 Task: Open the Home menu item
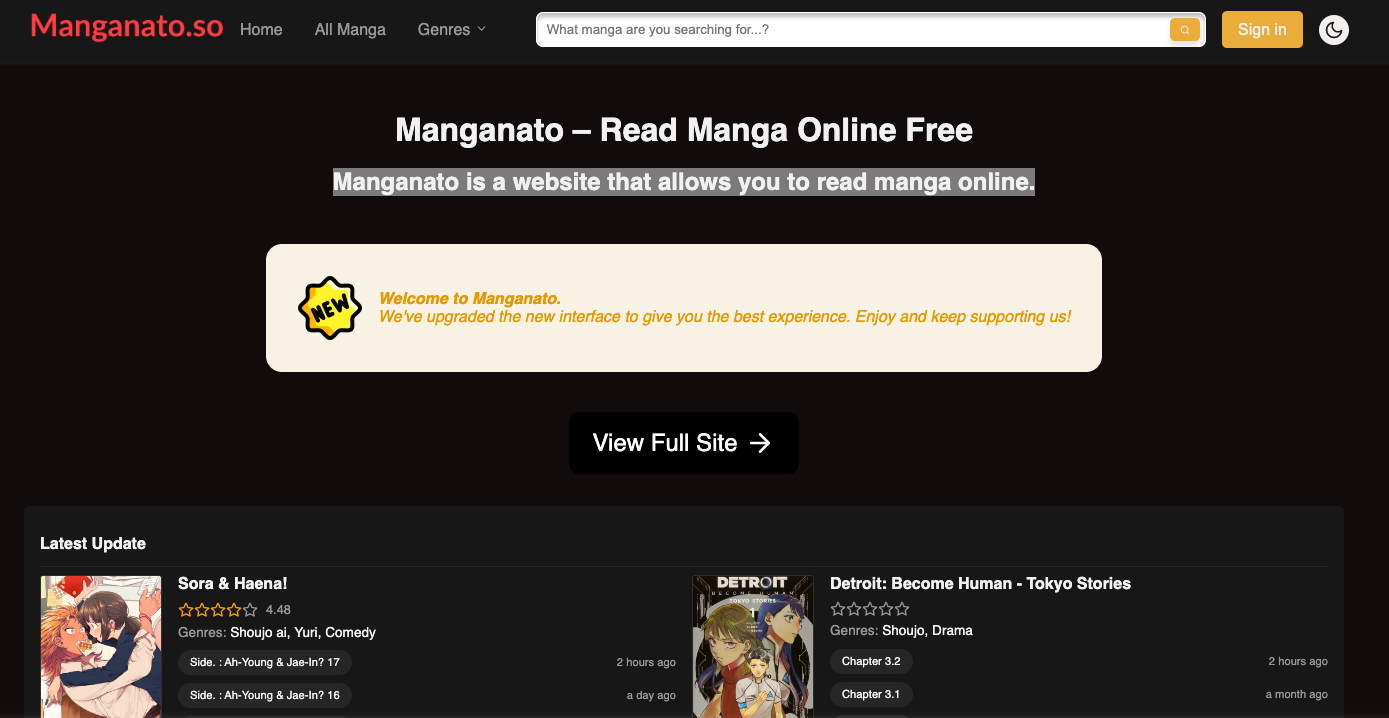[x=261, y=30]
